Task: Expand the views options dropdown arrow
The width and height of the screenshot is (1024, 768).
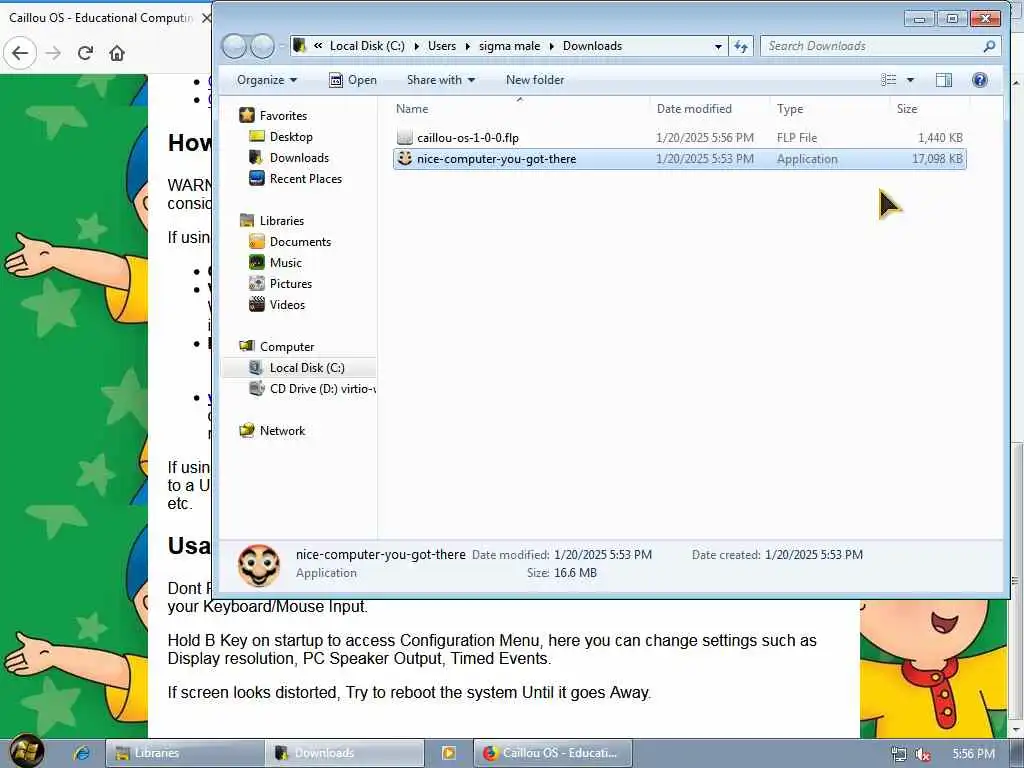Action: pos(910,80)
